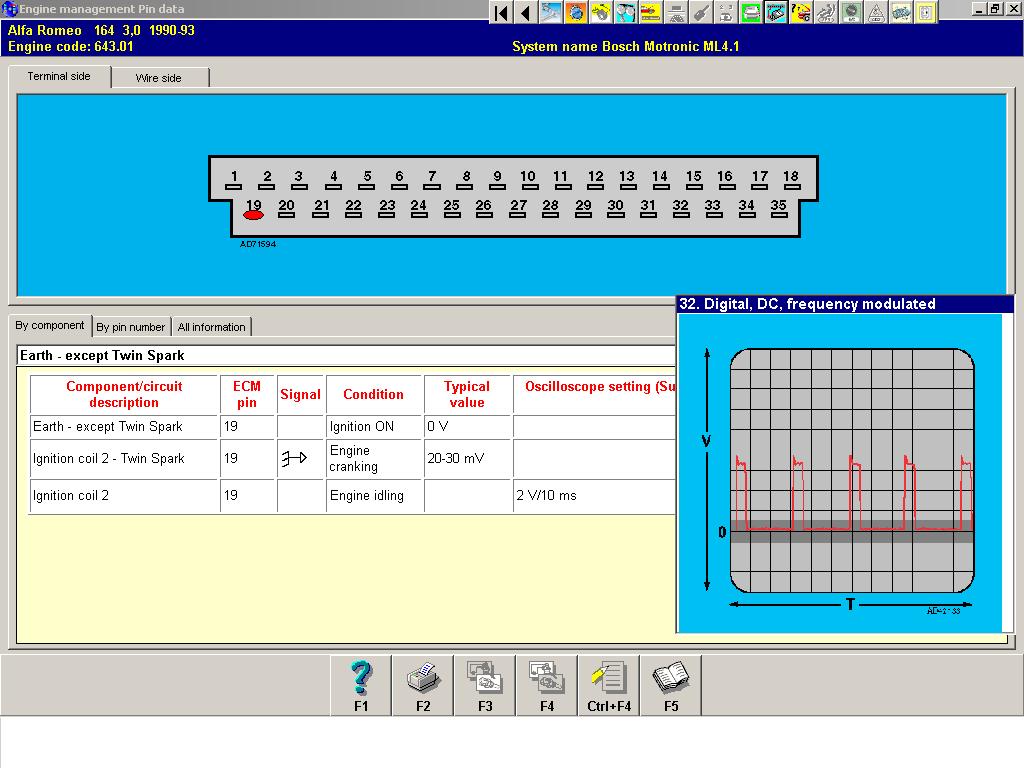Open the F5 open book manual
Image resolution: width=1024 pixels, height=768 pixels.
pyautogui.click(x=671, y=685)
